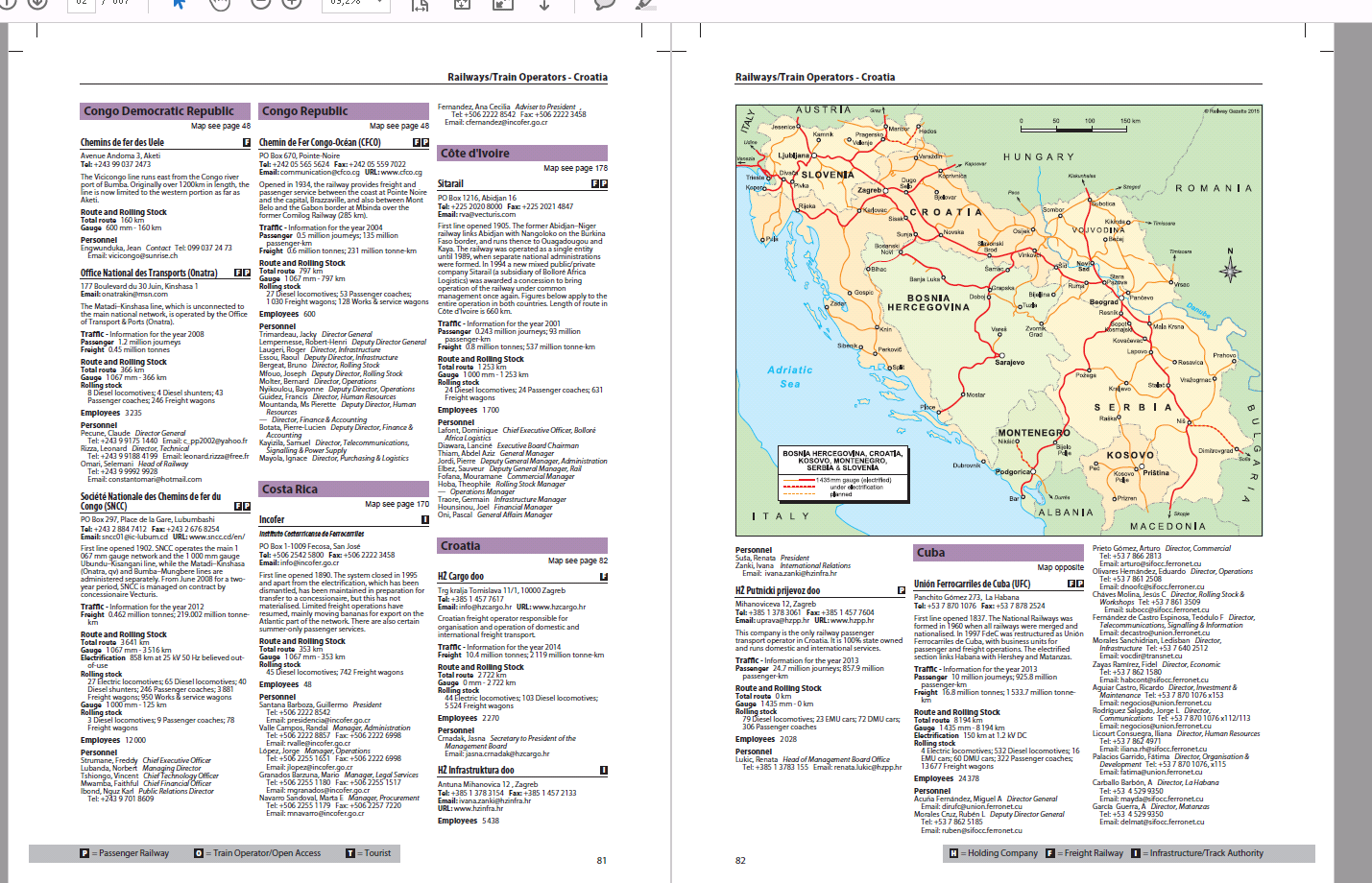
Task: Open the www.cfco.cg URL
Action: (401, 173)
